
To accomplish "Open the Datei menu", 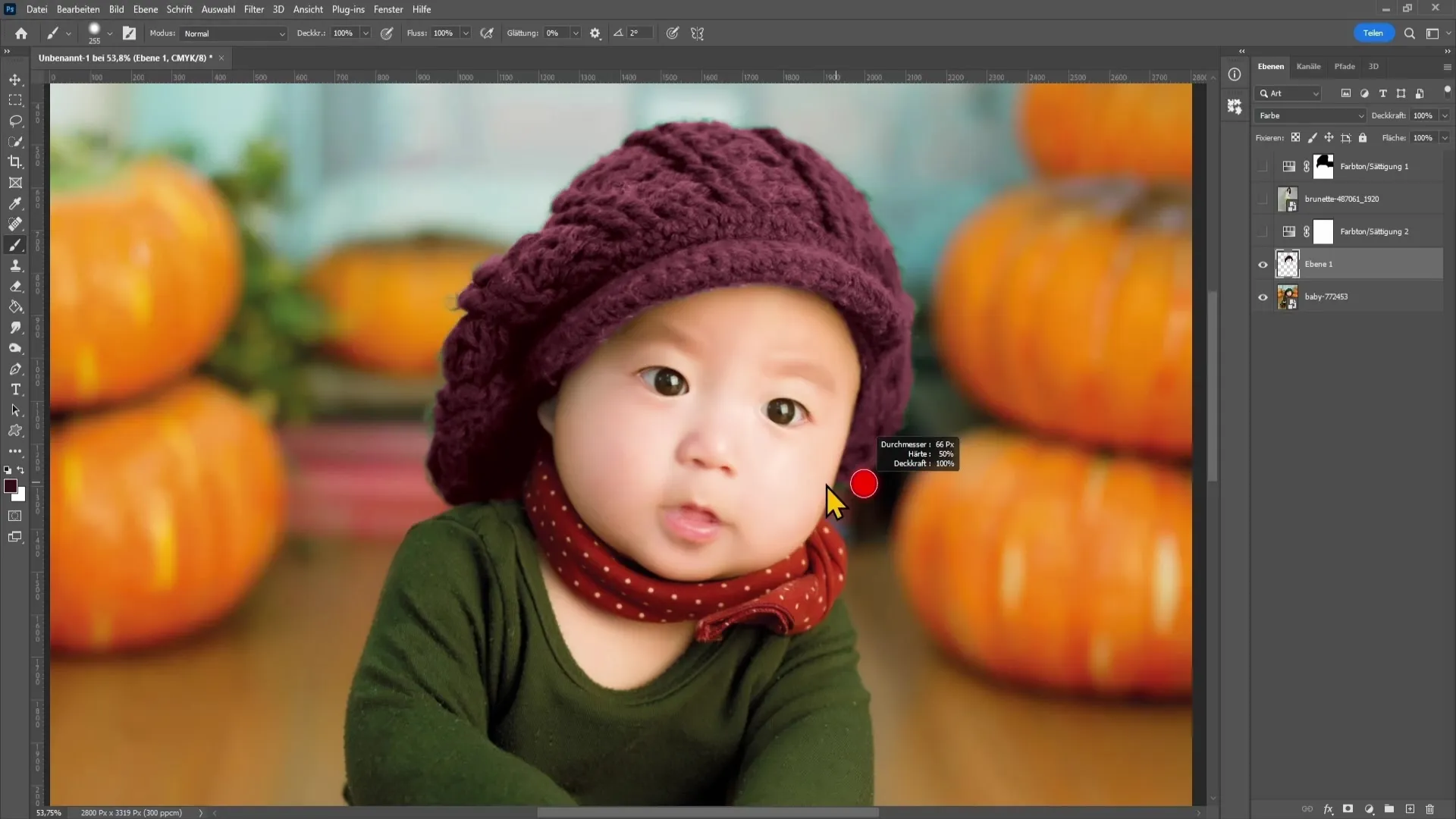I will (36, 9).
